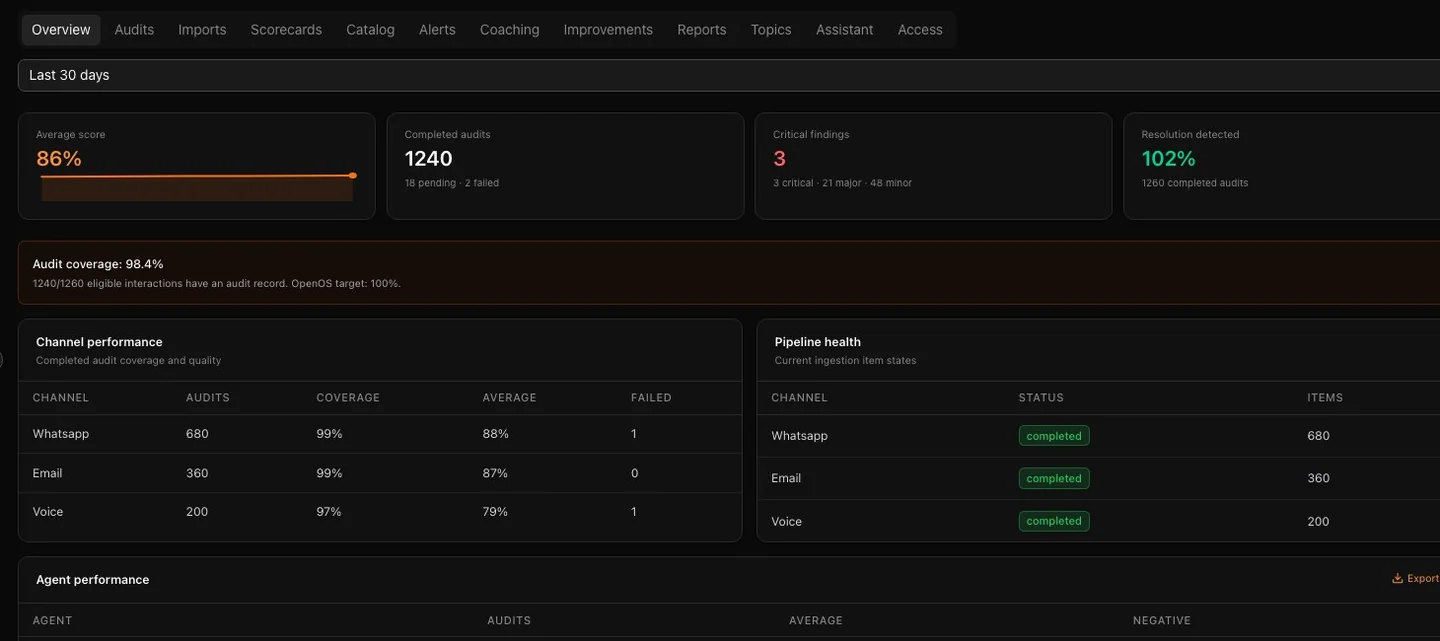Click the 97% coverage for Voice
This screenshot has height=641, width=1440.
pos(329,512)
